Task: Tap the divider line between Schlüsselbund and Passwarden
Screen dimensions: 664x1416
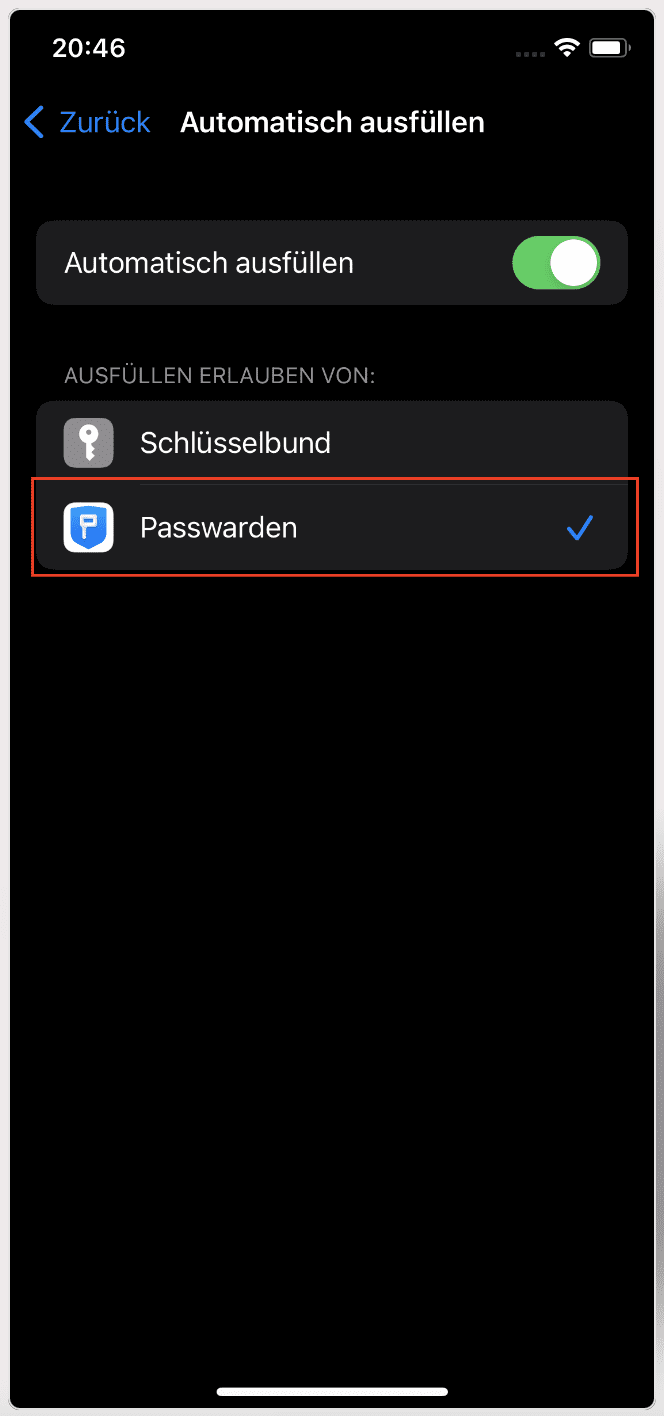Action: (384, 485)
